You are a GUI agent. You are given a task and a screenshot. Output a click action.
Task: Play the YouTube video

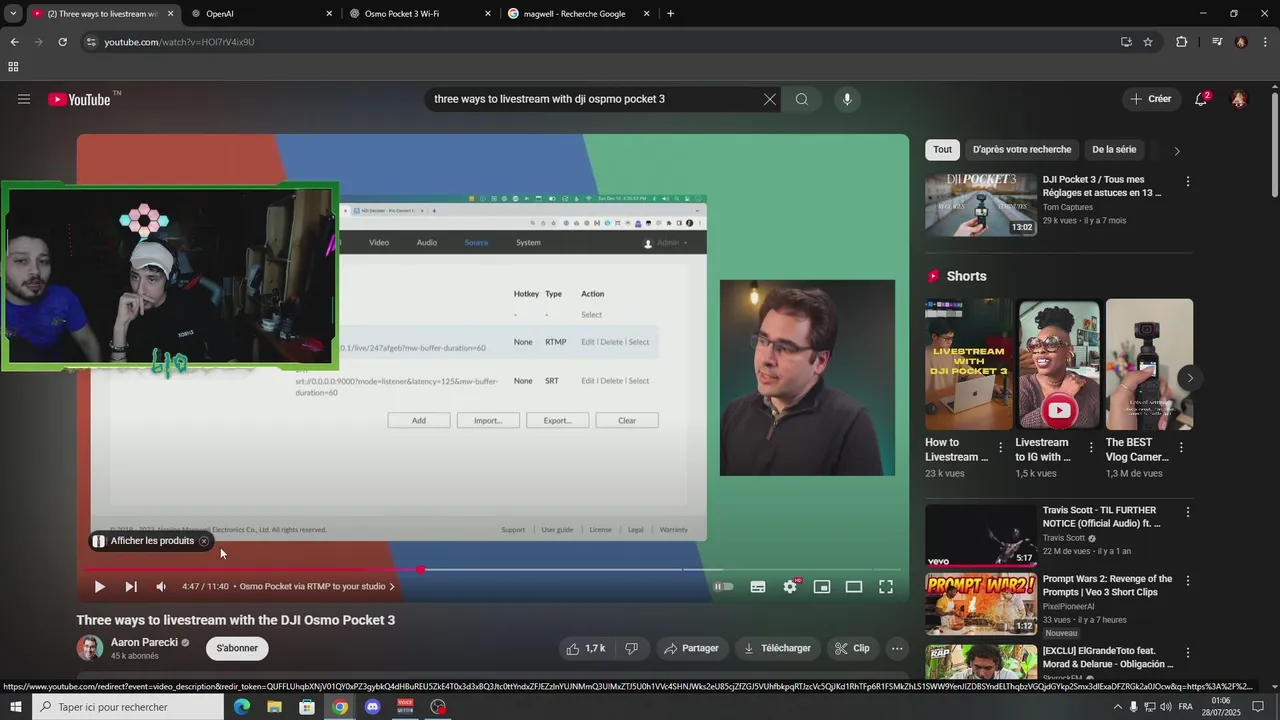99,587
